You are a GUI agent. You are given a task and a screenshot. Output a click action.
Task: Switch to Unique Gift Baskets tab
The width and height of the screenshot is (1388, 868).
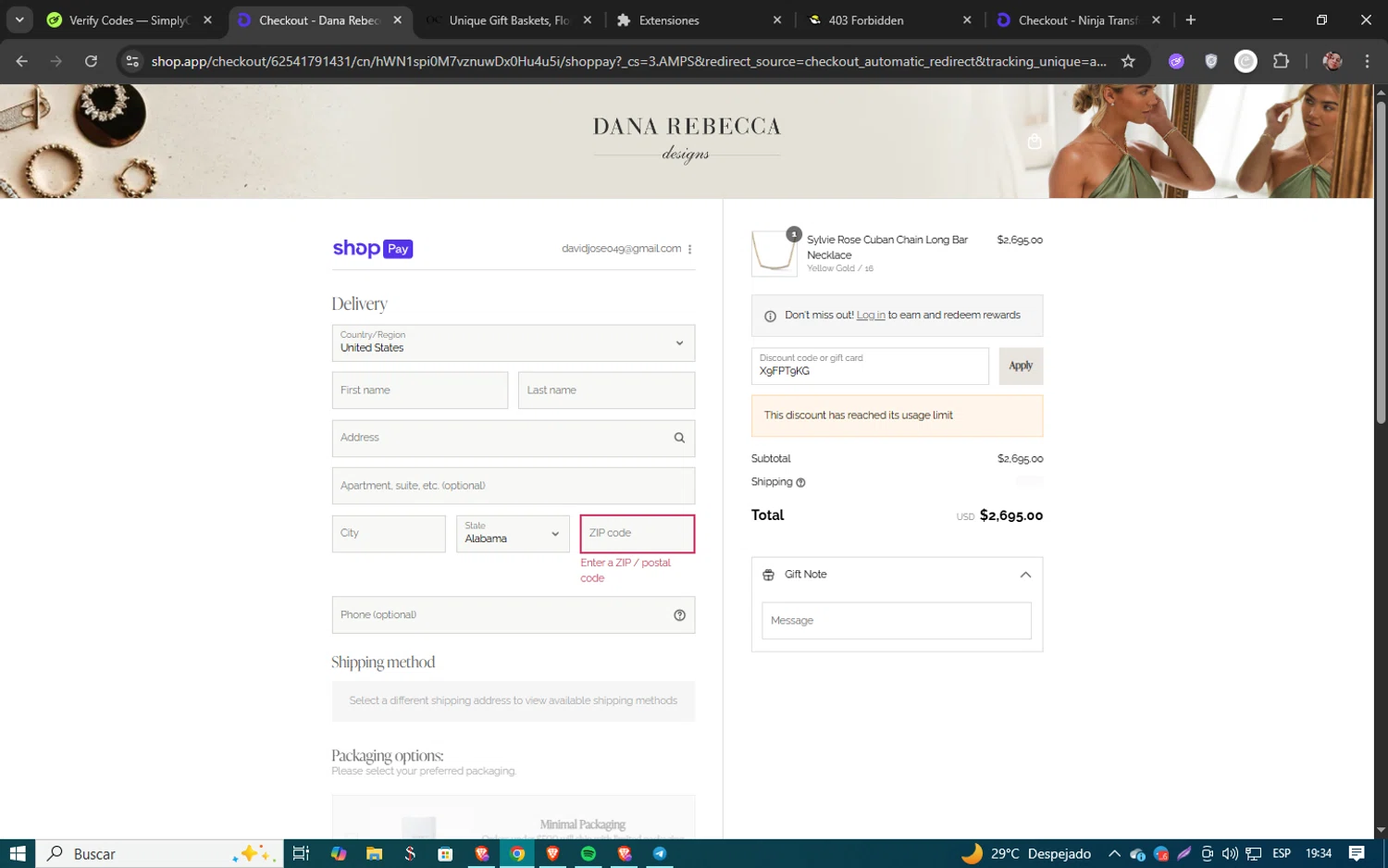point(509,20)
